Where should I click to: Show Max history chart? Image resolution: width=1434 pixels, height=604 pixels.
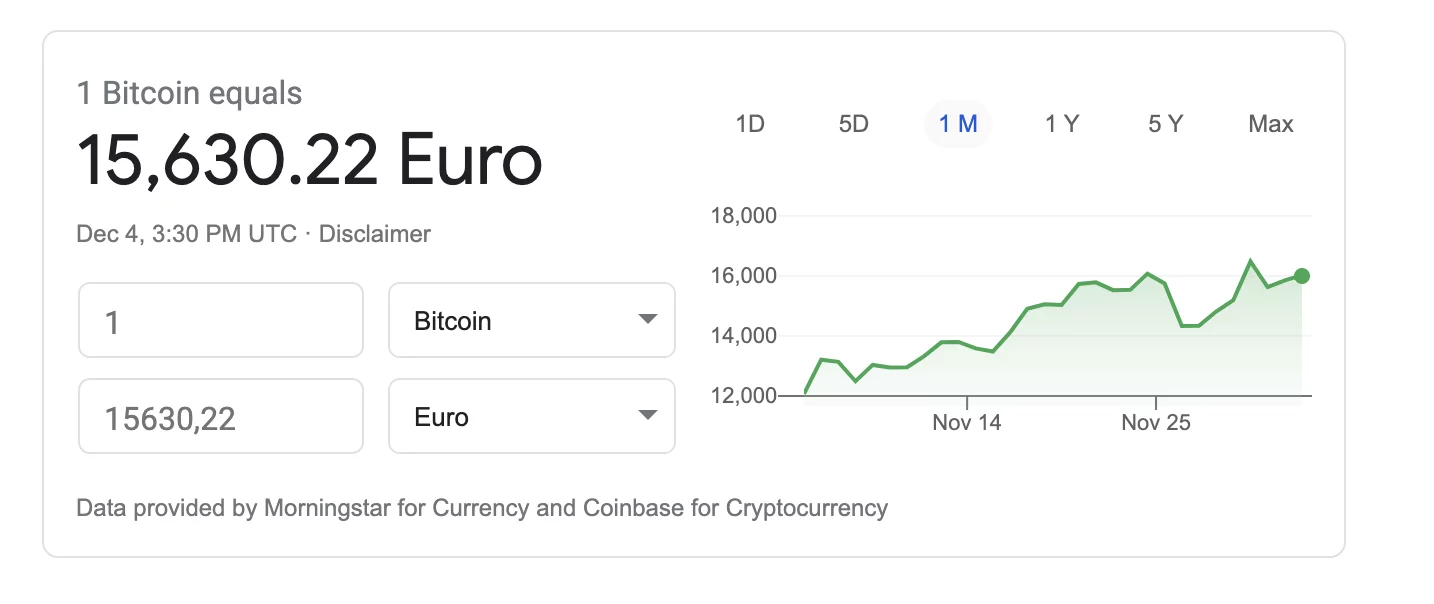[1271, 124]
